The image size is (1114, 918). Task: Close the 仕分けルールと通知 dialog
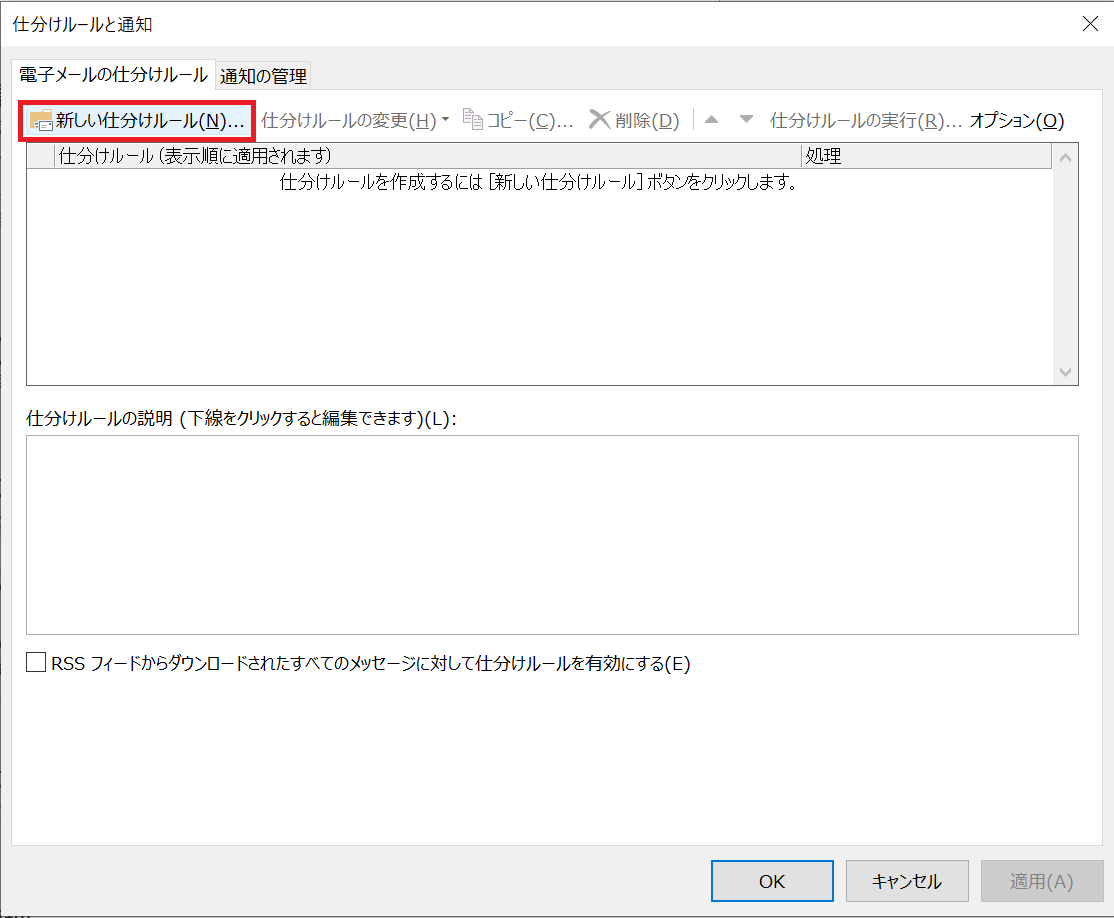click(x=1091, y=23)
